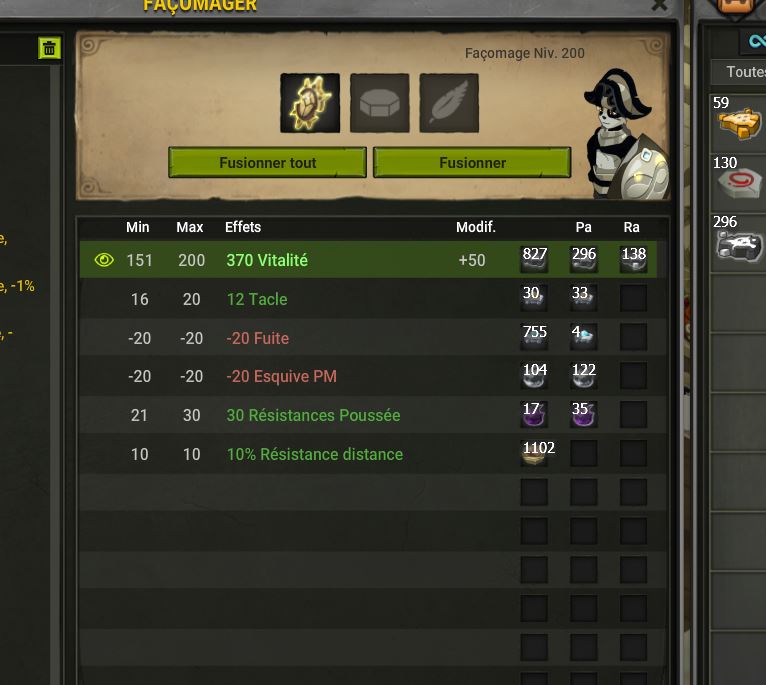Select the -20 Esquive PM effect row
The height and width of the screenshot is (685, 766).
[373, 376]
